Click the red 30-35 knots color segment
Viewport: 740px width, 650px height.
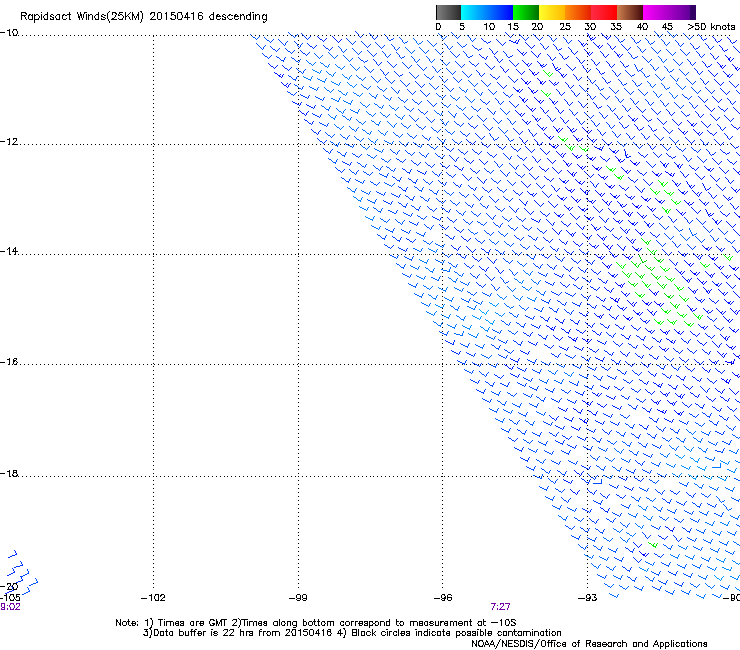(604, 12)
